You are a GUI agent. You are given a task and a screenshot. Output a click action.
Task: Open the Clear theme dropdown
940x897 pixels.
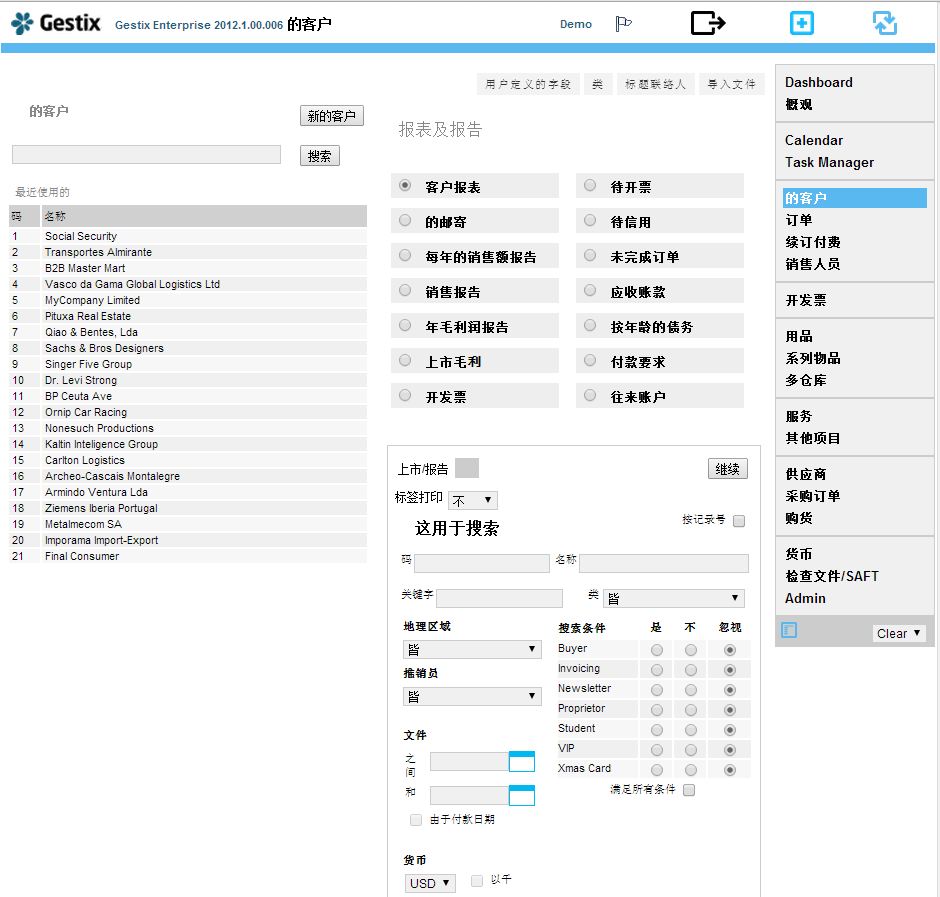(899, 634)
